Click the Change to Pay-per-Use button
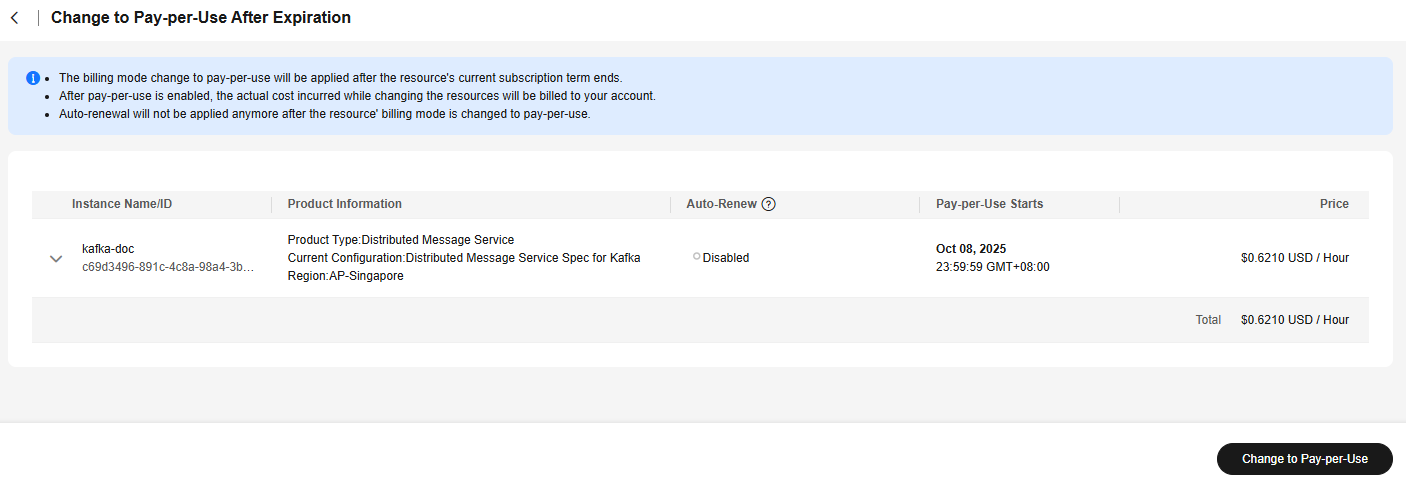The image size is (1406, 484). pos(1304,459)
